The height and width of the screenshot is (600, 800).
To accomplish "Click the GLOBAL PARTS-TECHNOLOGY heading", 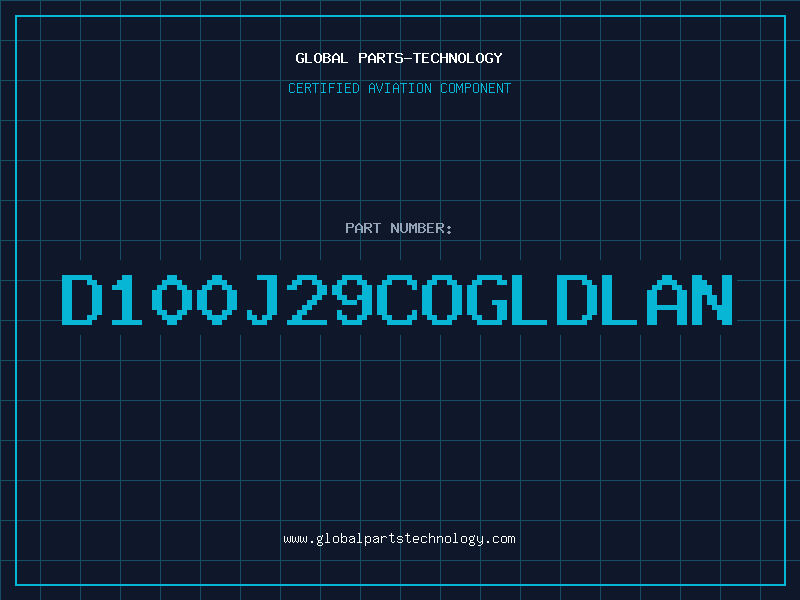I will pos(399,58).
